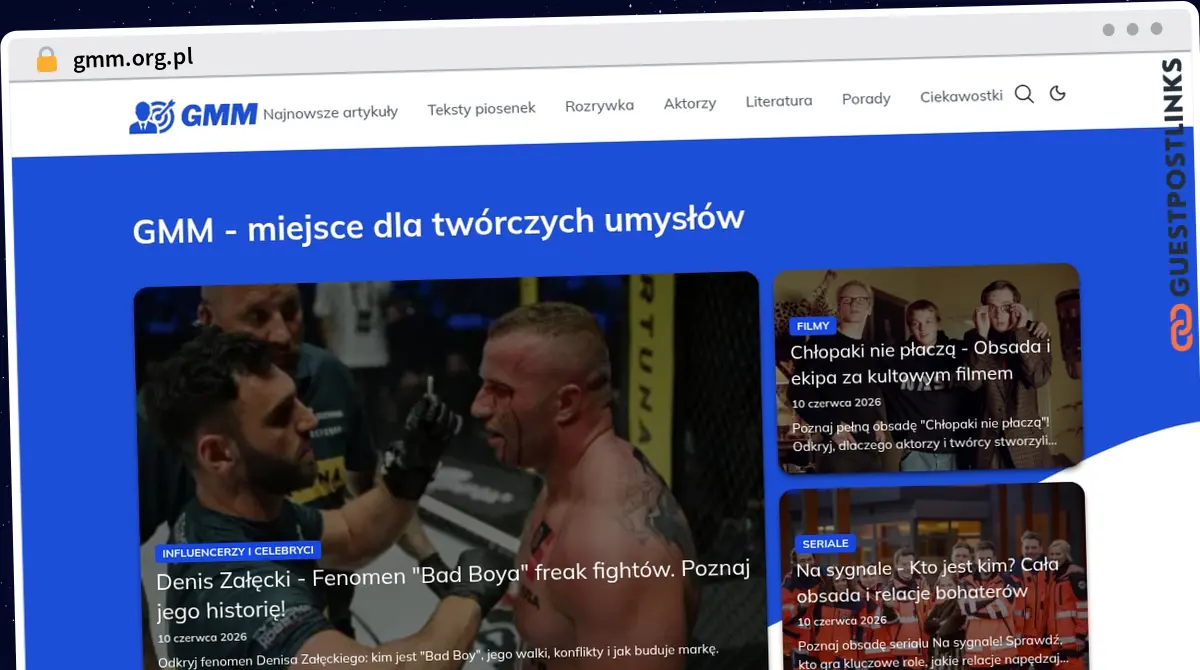Open Denis Załęcki article title
This screenshot has width=1200, height=670.
(x=453, y=589)
